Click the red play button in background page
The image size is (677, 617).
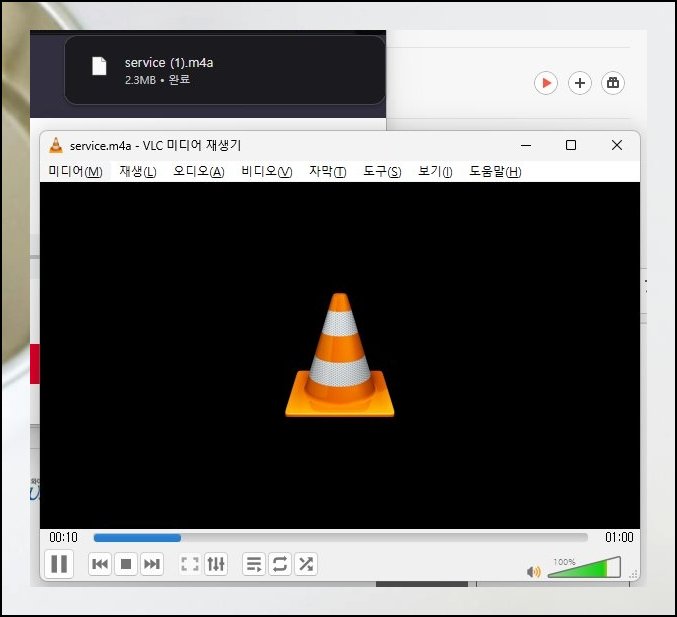click(546, 82)
